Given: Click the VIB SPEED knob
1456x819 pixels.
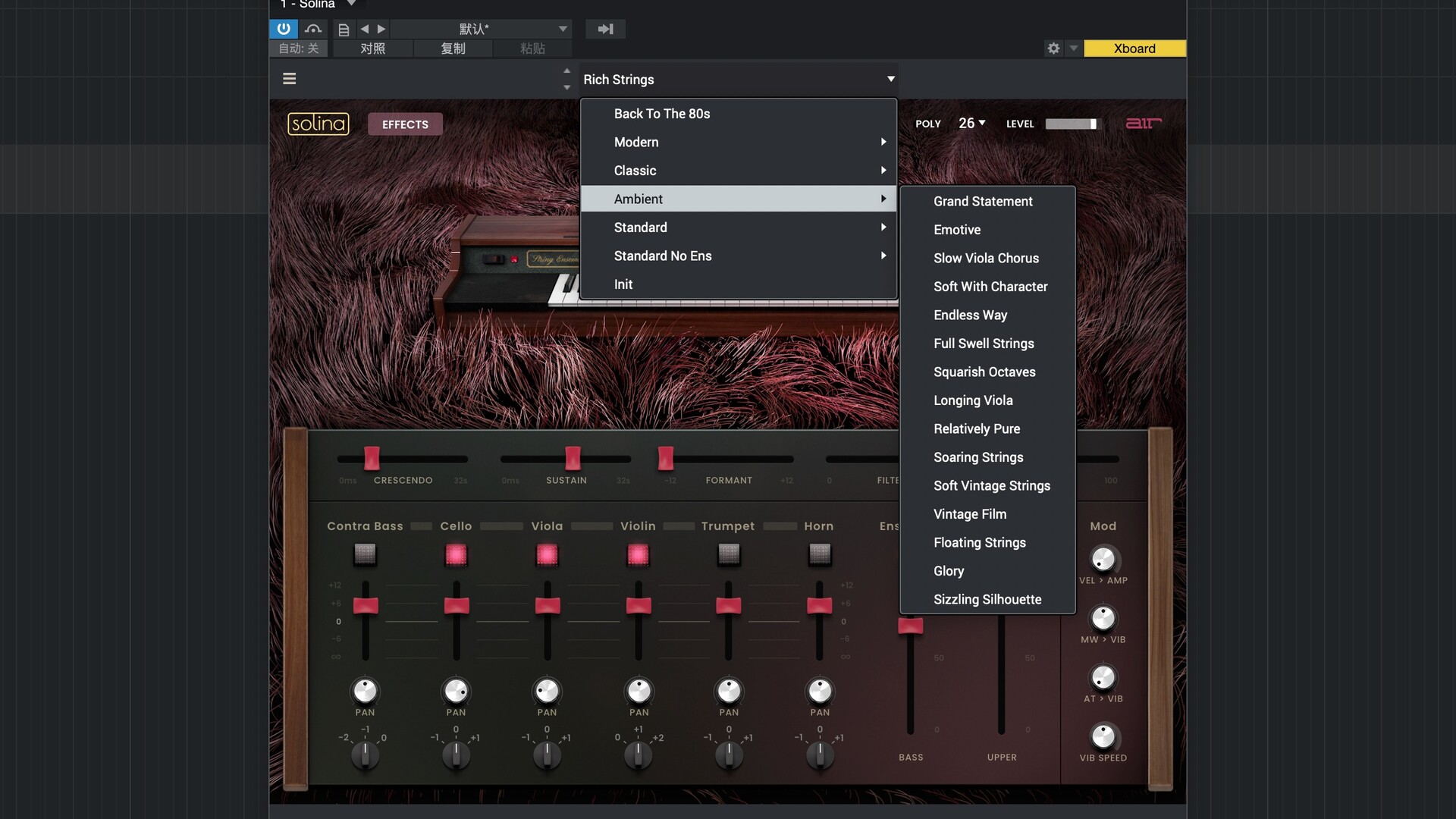Looking at the screenshot, I should [1103, 736].
